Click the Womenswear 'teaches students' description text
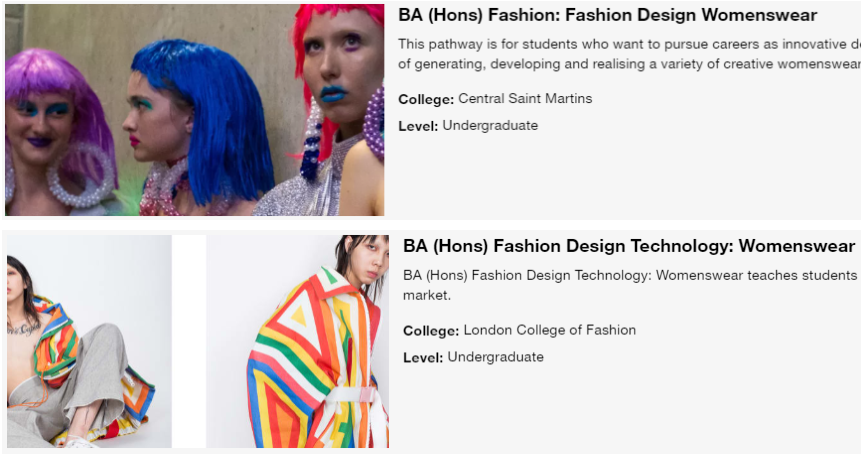Viewport: 861px width, 454px height. click(630, 285)
